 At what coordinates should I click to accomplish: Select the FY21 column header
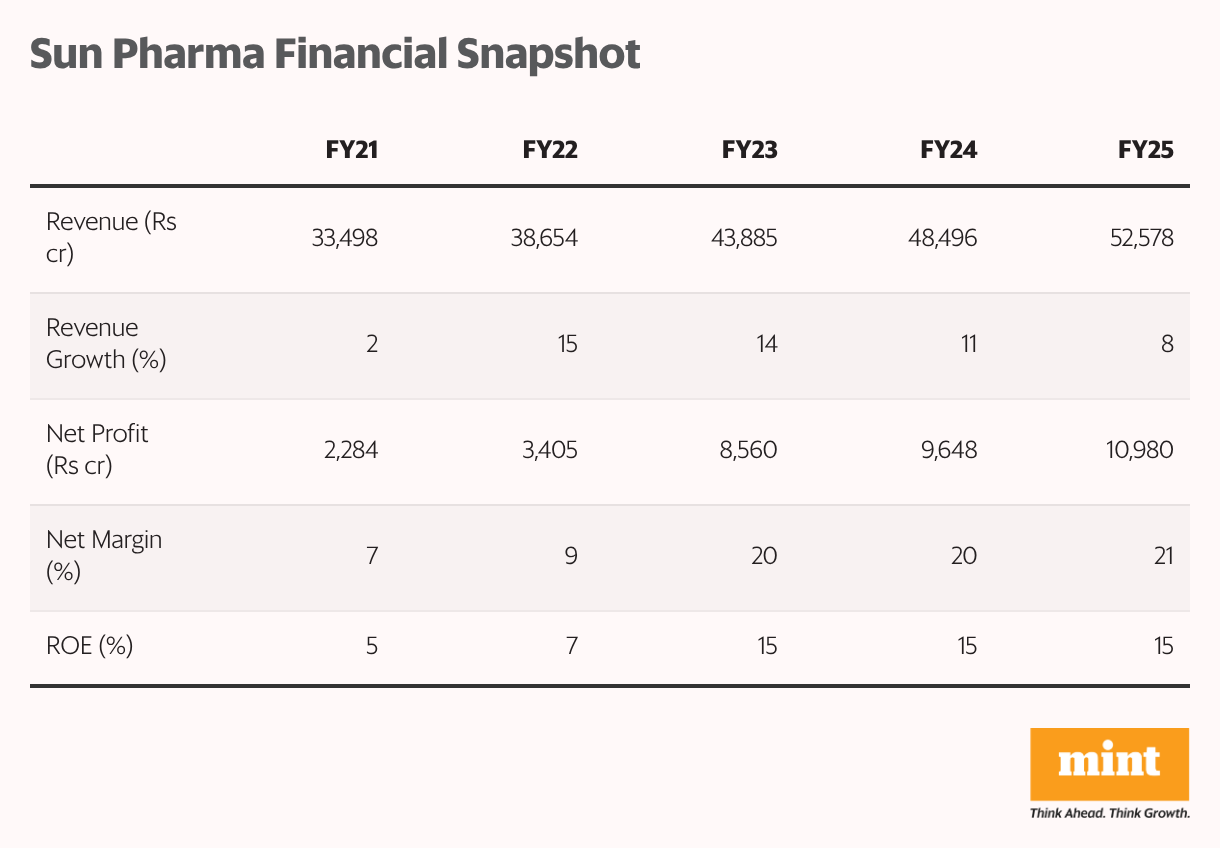(x=352, y=150)
